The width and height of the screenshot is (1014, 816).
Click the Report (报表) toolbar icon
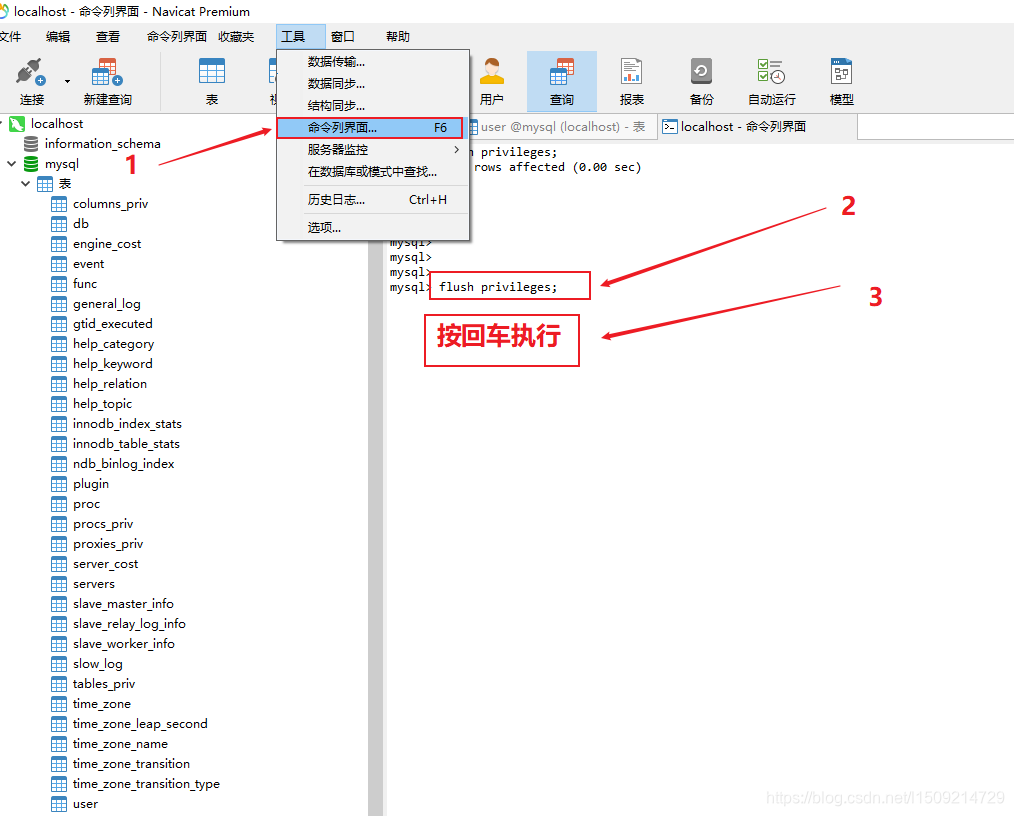[x=631, y=72]
